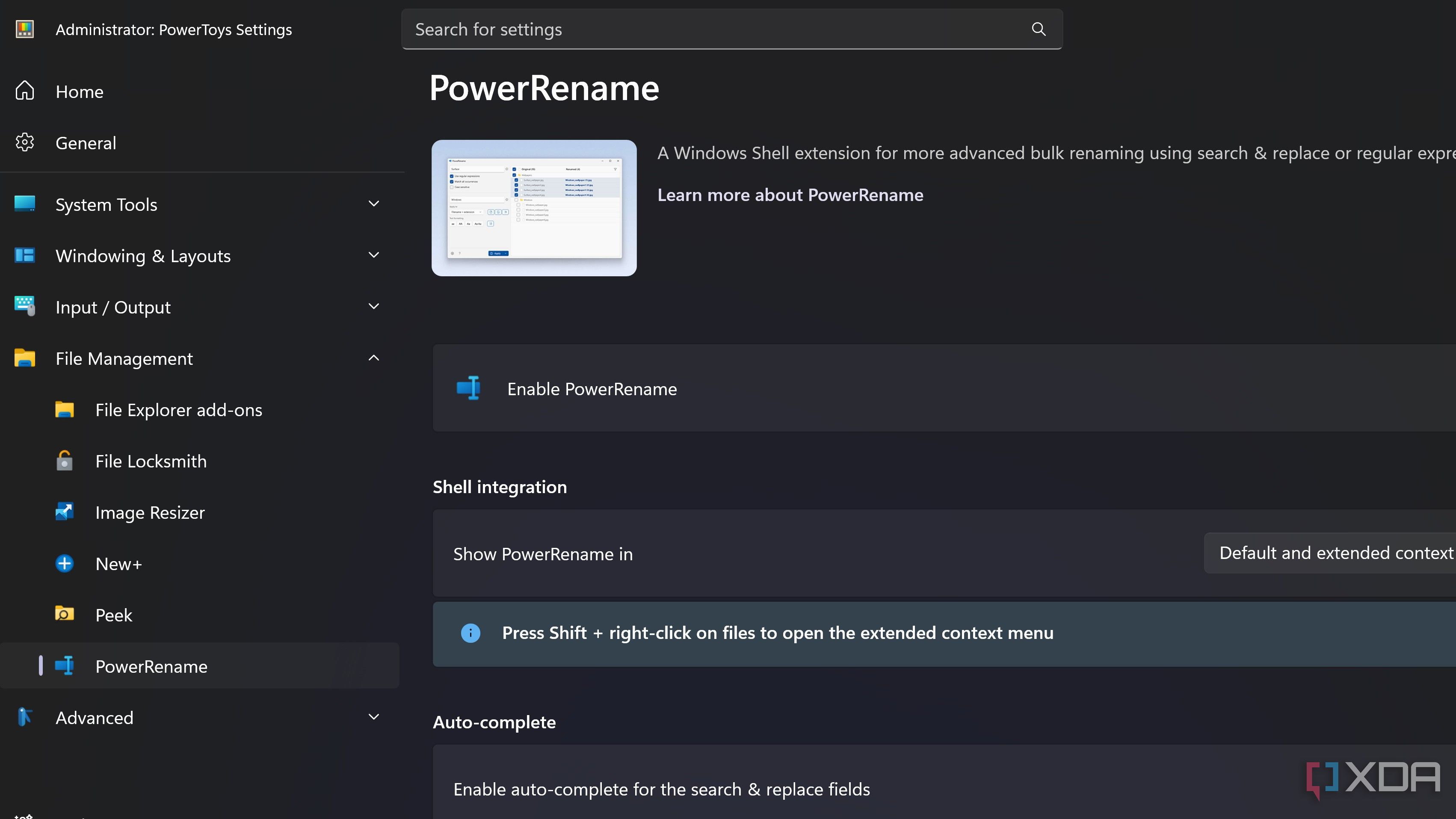Screen dimensions: 1456x819
Task: Collapse the File Management section
Action: pos(373,358)
